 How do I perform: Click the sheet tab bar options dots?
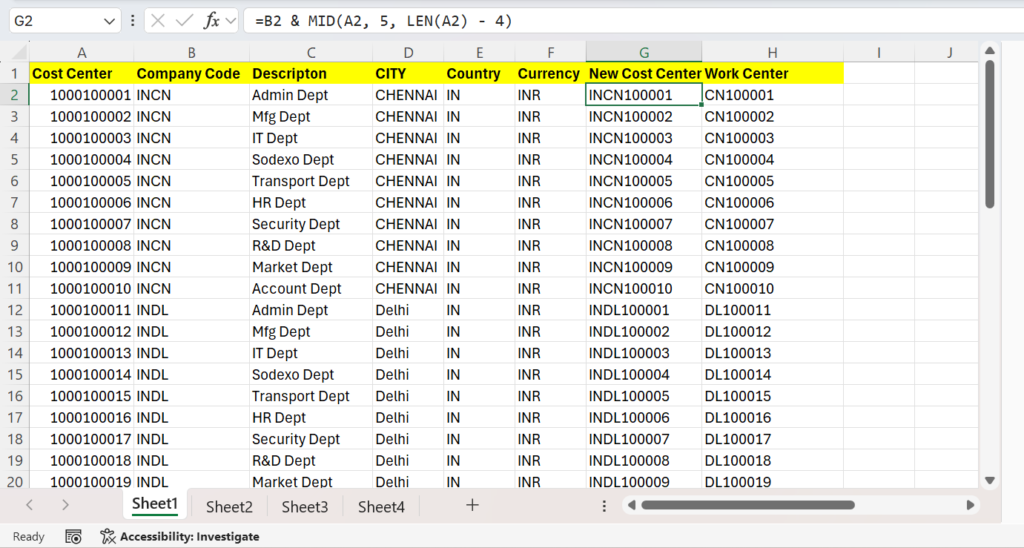pyautogui.click(x=604, y=506)
